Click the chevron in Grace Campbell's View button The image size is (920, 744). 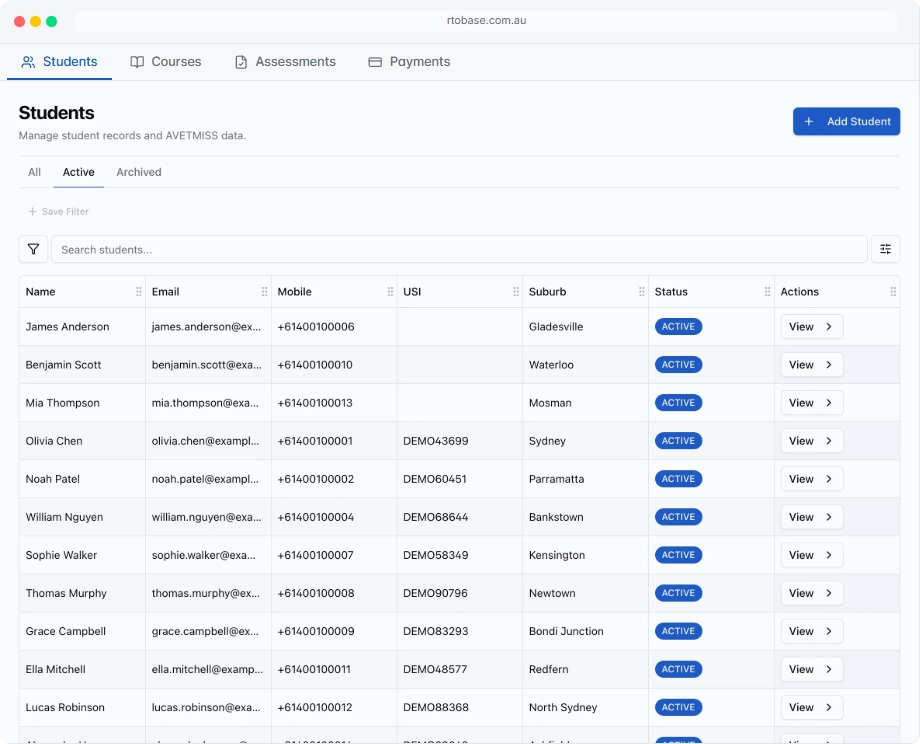point(829,631)
